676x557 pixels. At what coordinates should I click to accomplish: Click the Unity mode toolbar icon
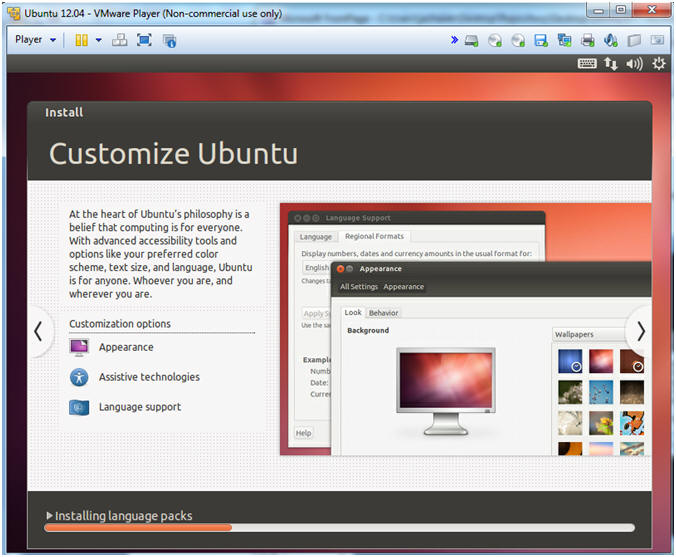169,41
